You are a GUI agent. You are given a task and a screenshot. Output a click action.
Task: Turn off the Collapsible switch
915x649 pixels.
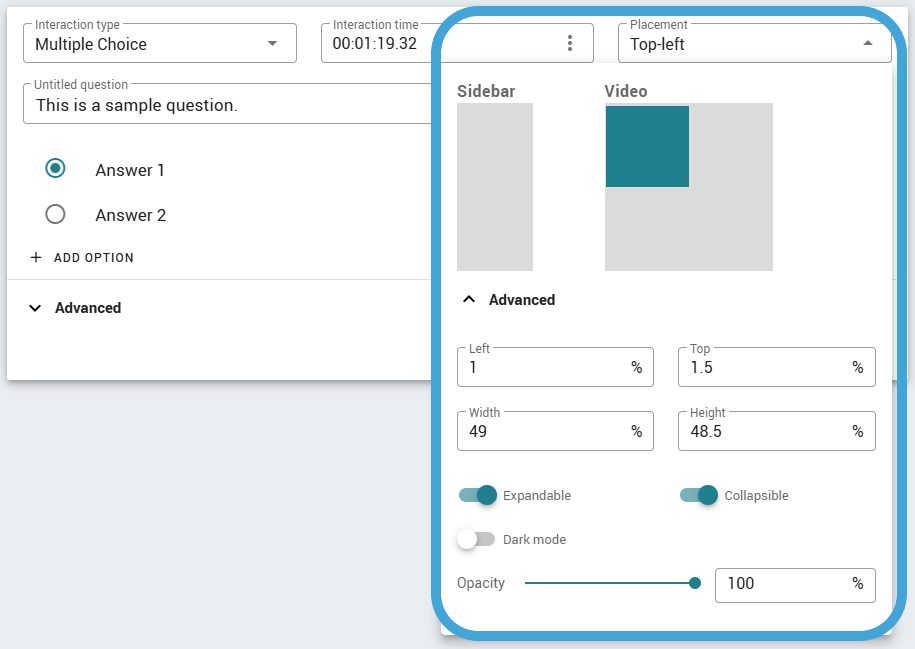click(x=699, y=495)
